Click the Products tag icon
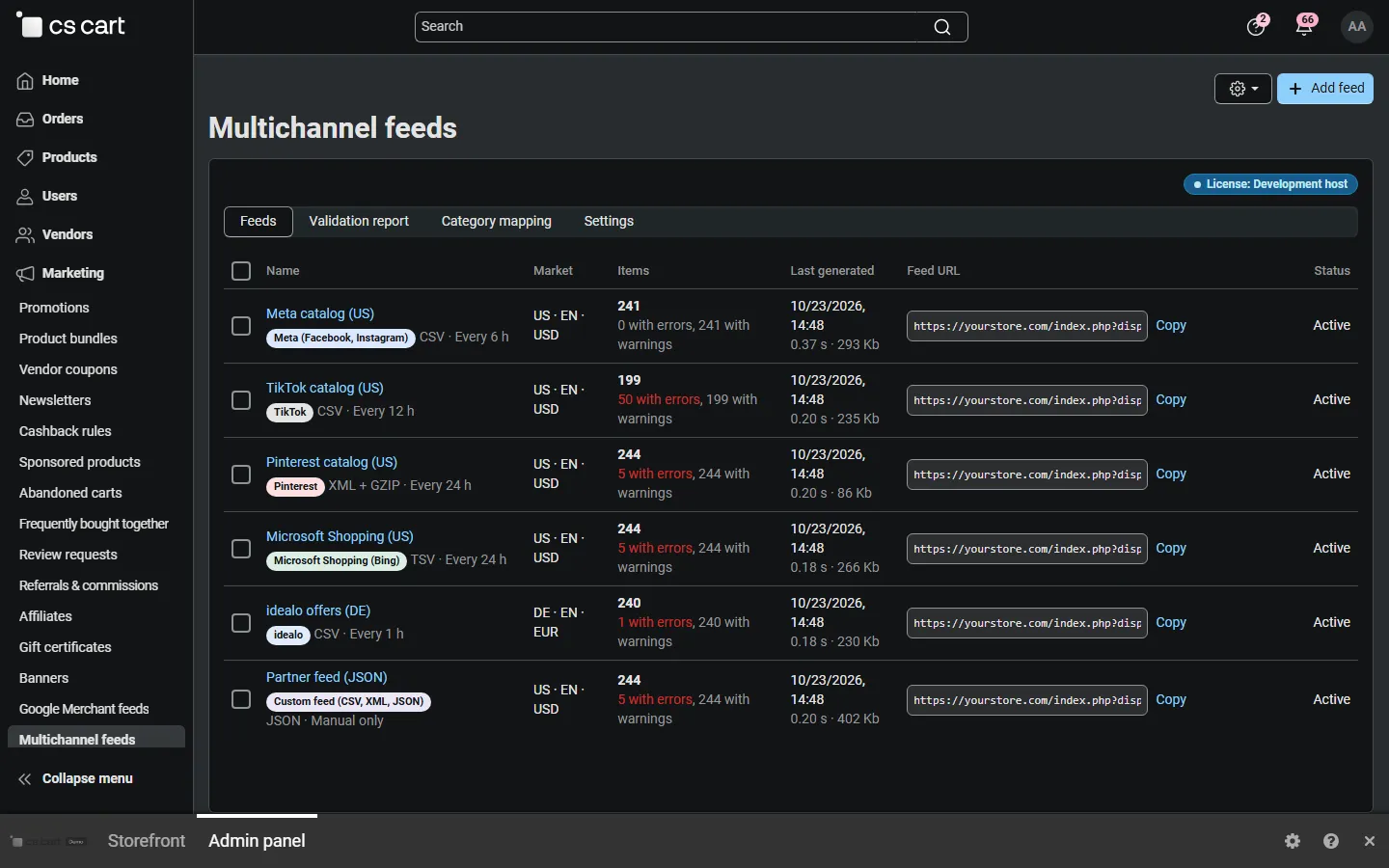 click(25, 158)
